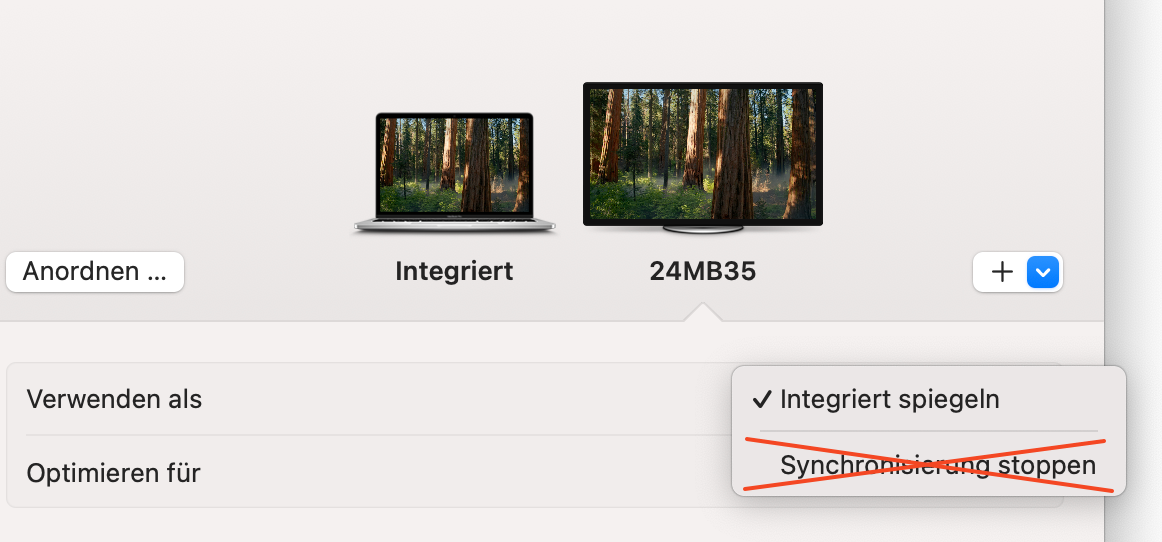Open the blue chevron dropdown beside plus
The height and width of the screenshot is (542, 1162).
[1043, 272]
